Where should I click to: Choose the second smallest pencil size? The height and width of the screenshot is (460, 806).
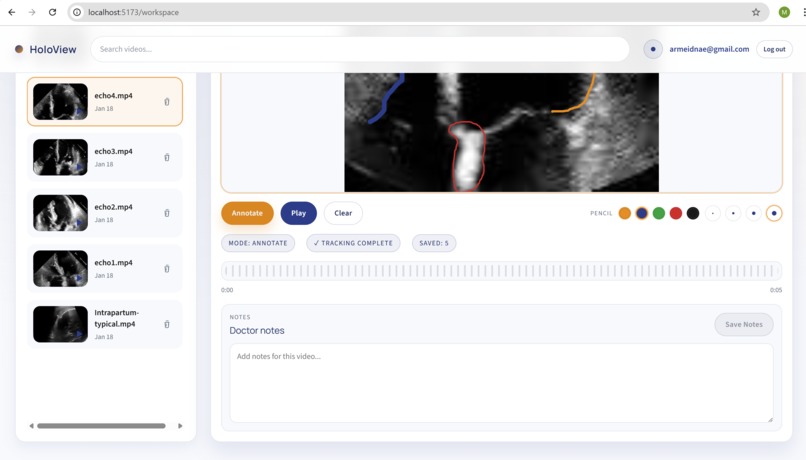coord(733,213)
